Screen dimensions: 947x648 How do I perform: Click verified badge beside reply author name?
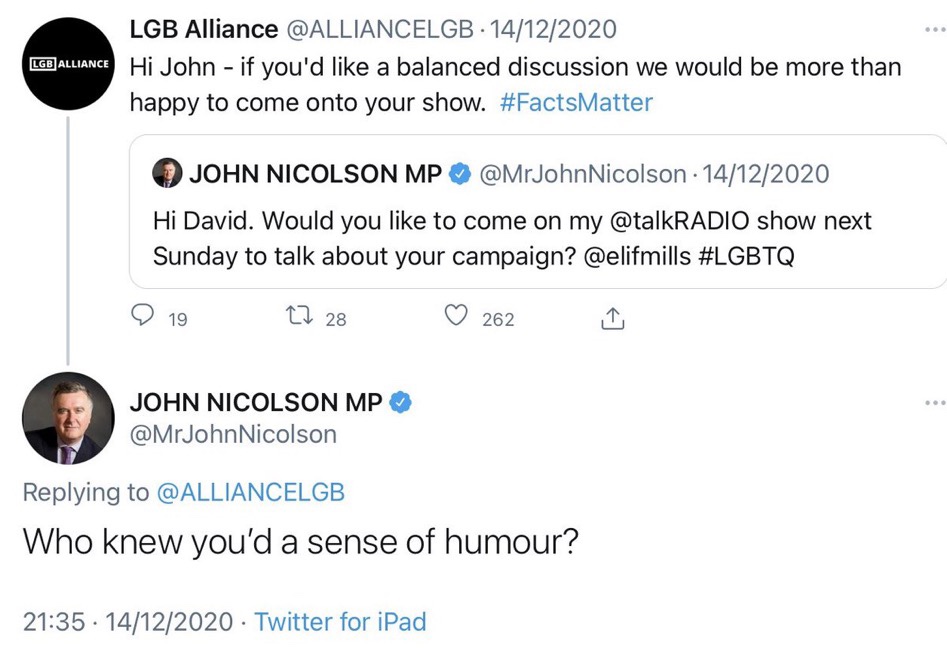coord(401,402)
